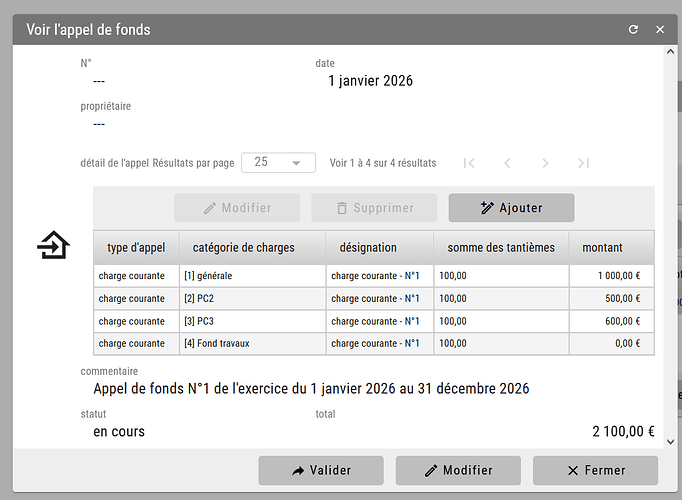The height and width of the screenshot is (500, 682).
Task: Go to previous page of results
Action: coord(507,163)
